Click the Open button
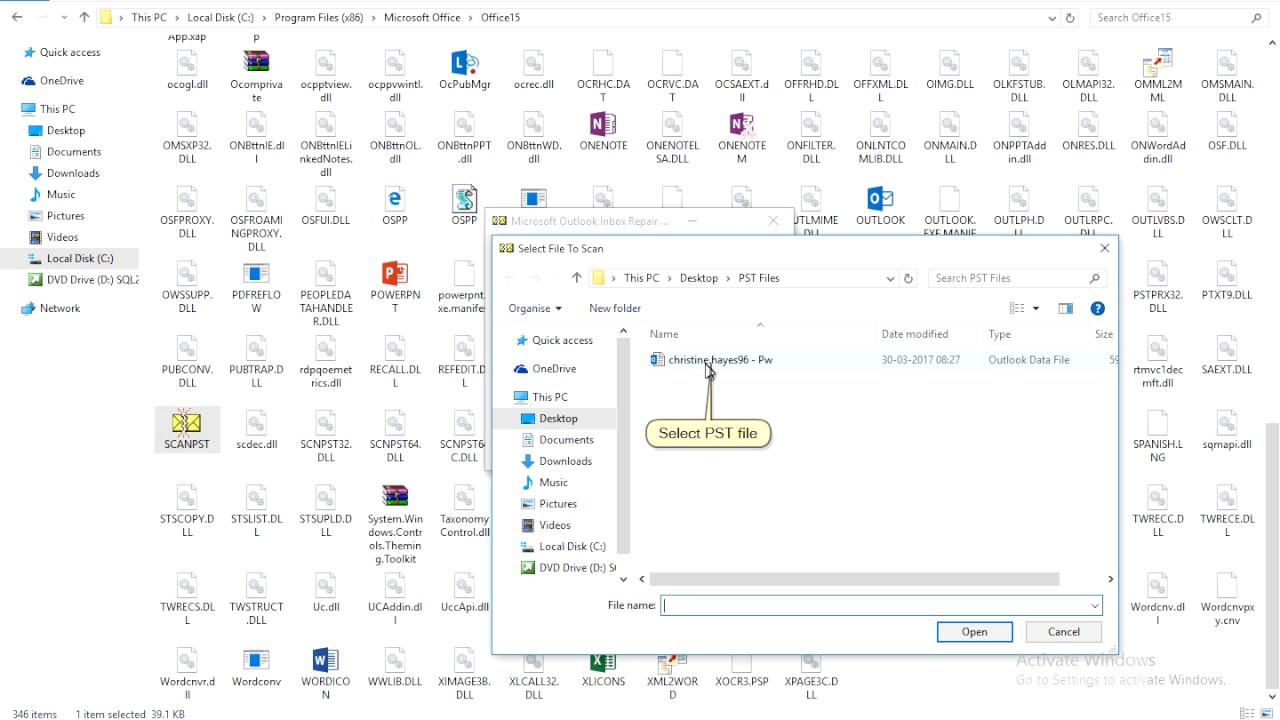This screenshot has width=1280, height=720. coord(975,632)
